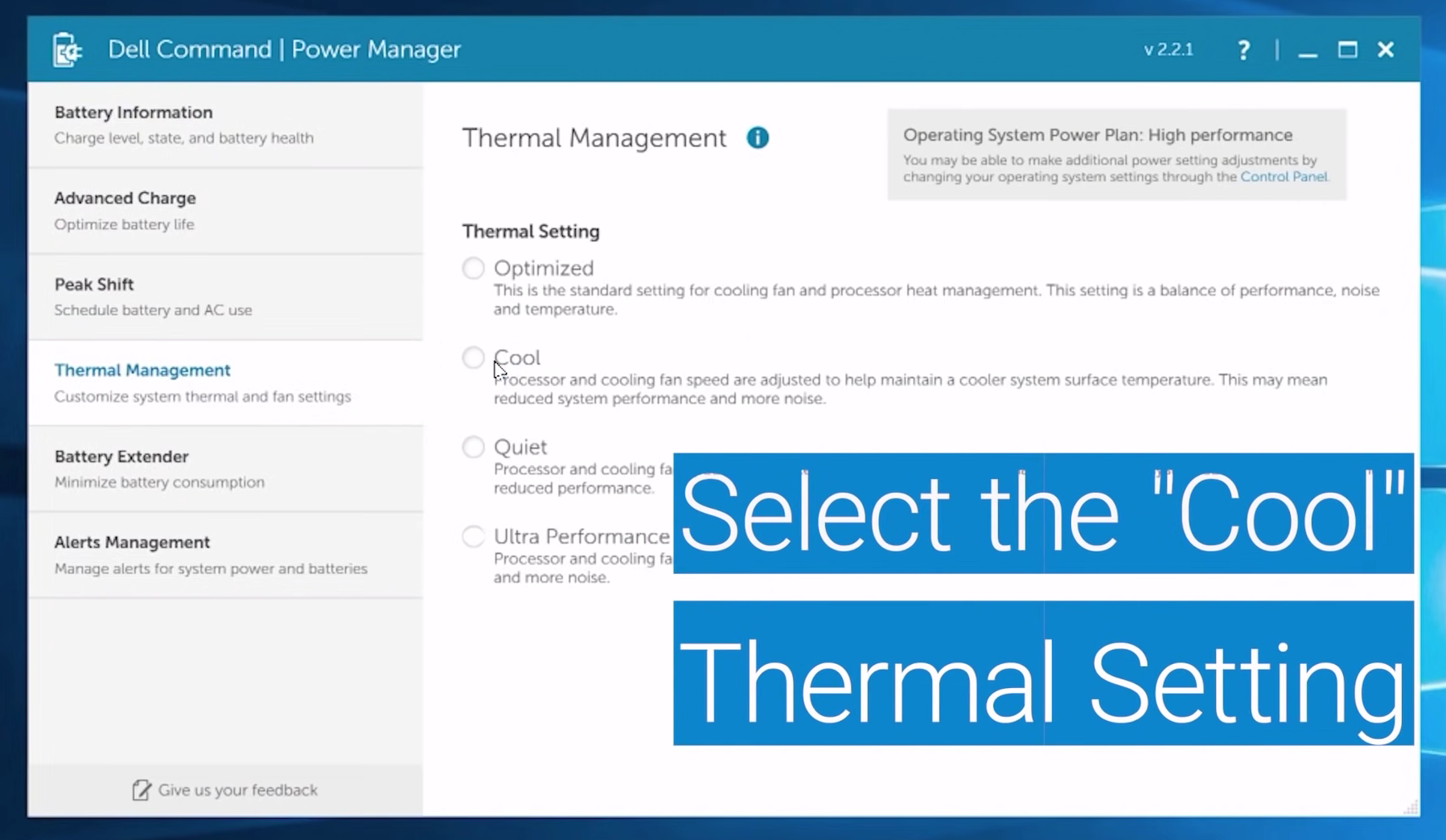
Task: Click the version number v 2.2.1
Action: (x=1169, y=50)
